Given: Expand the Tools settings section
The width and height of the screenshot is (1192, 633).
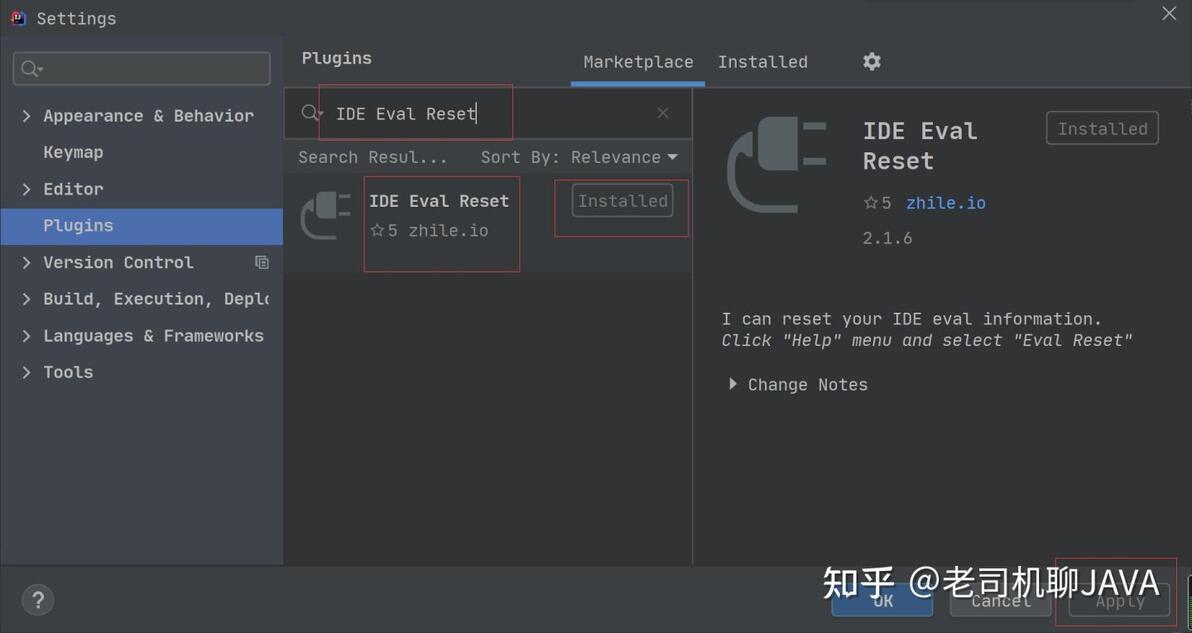Looking at the screenshot, I should point(27,372).
